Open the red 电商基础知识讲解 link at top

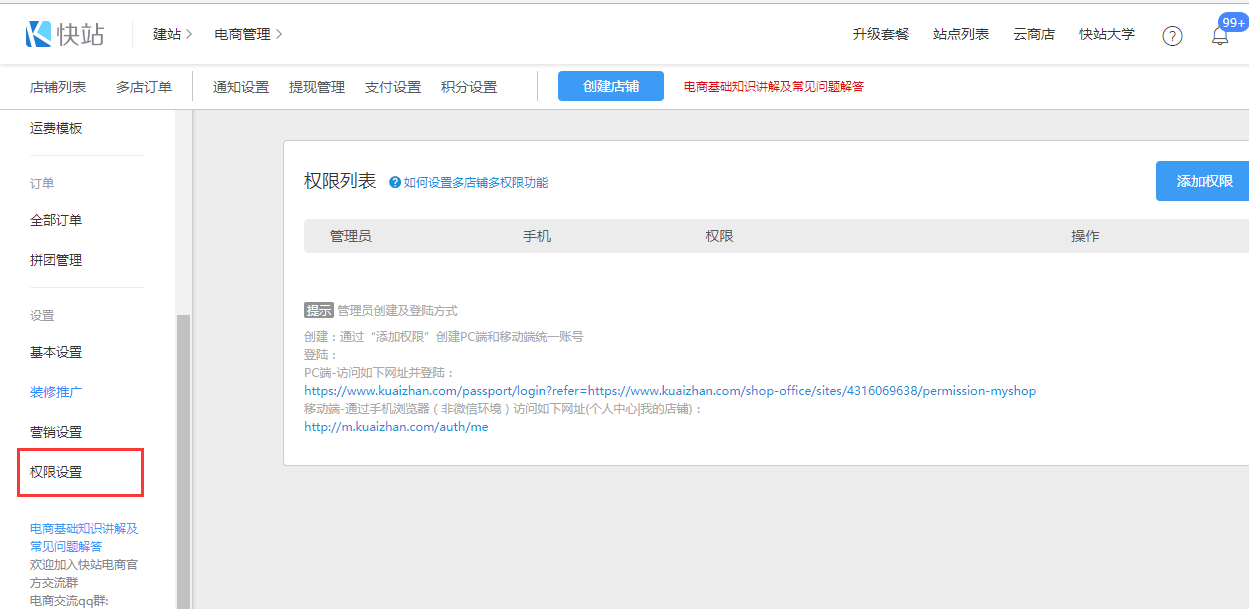[x=773, y=87]
